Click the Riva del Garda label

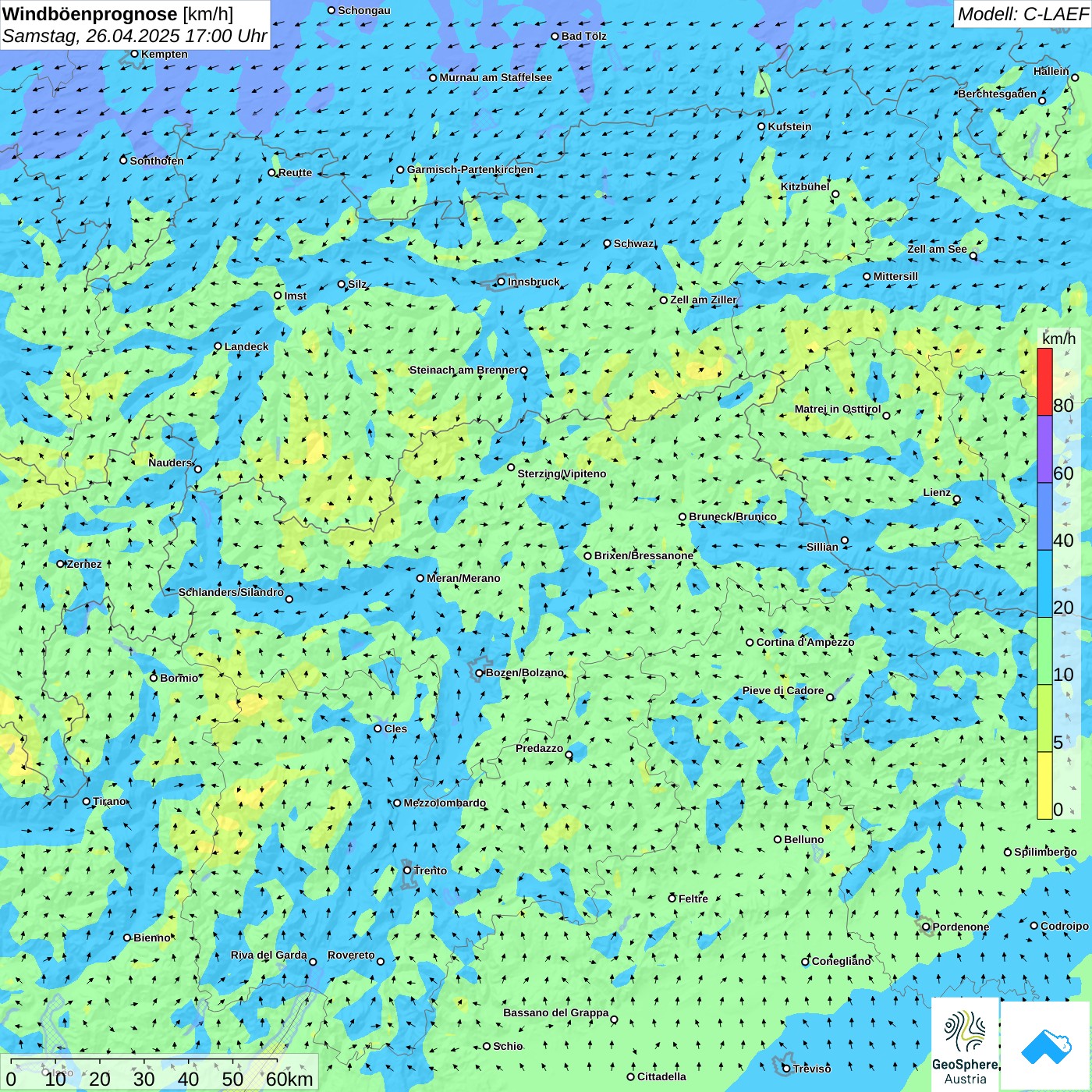[x=269, y=955]
